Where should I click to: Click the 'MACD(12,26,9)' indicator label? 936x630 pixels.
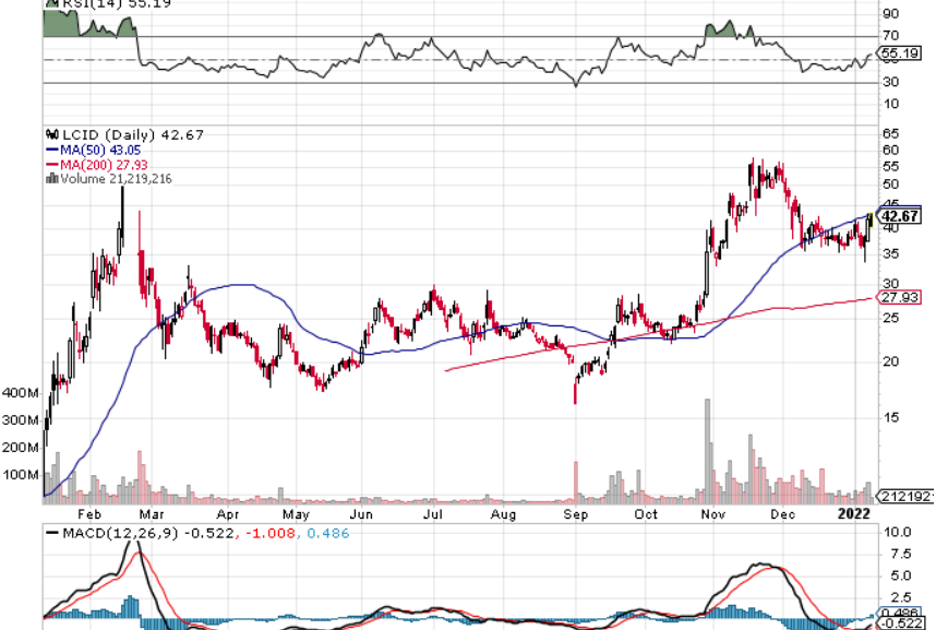pyautogui.click(x=120, y=533)
